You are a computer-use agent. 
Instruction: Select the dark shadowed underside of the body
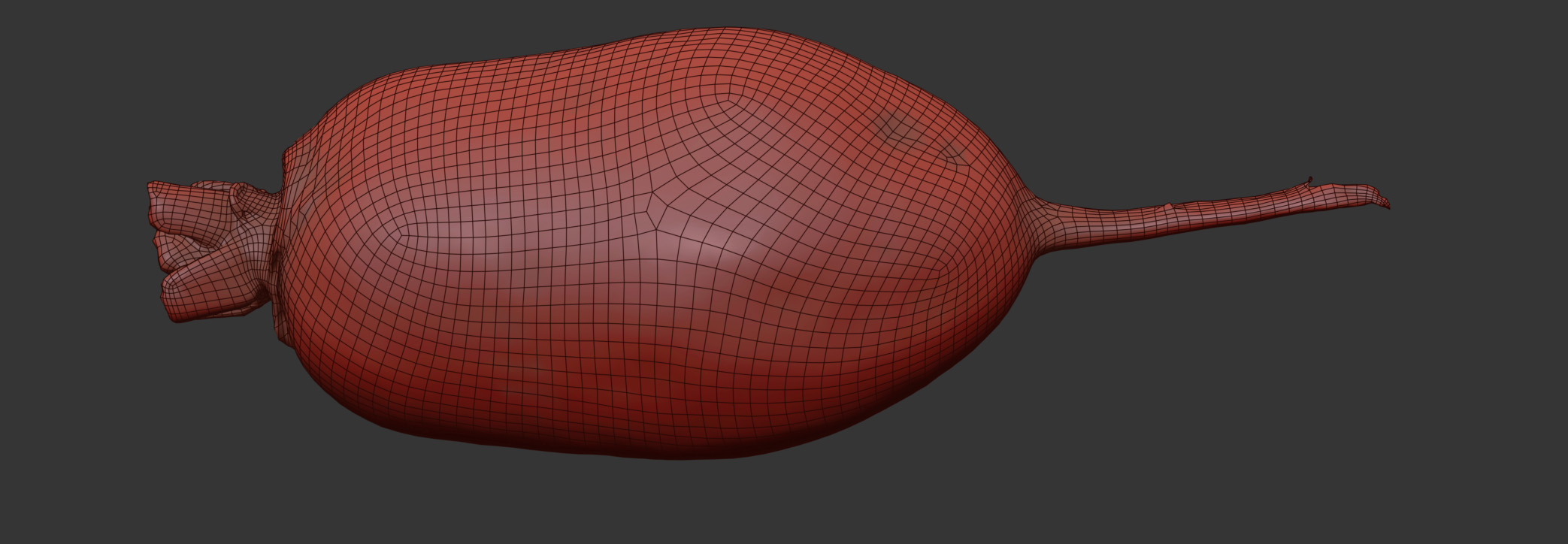(639, 428)
